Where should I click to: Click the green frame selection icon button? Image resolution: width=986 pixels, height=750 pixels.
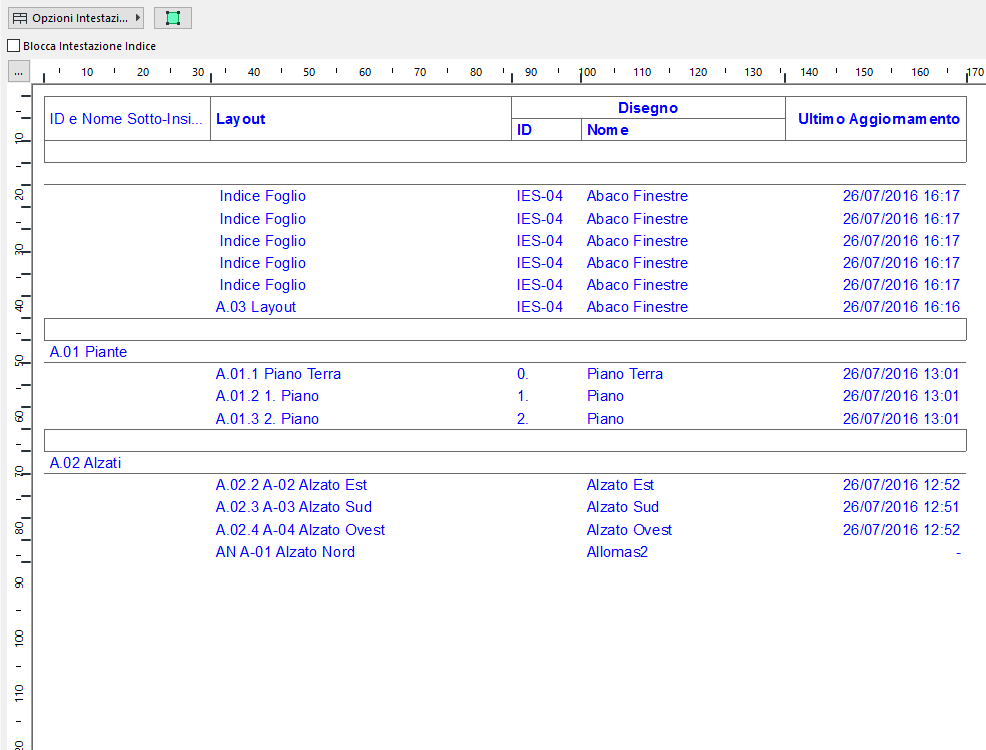(x=173, y=18)
